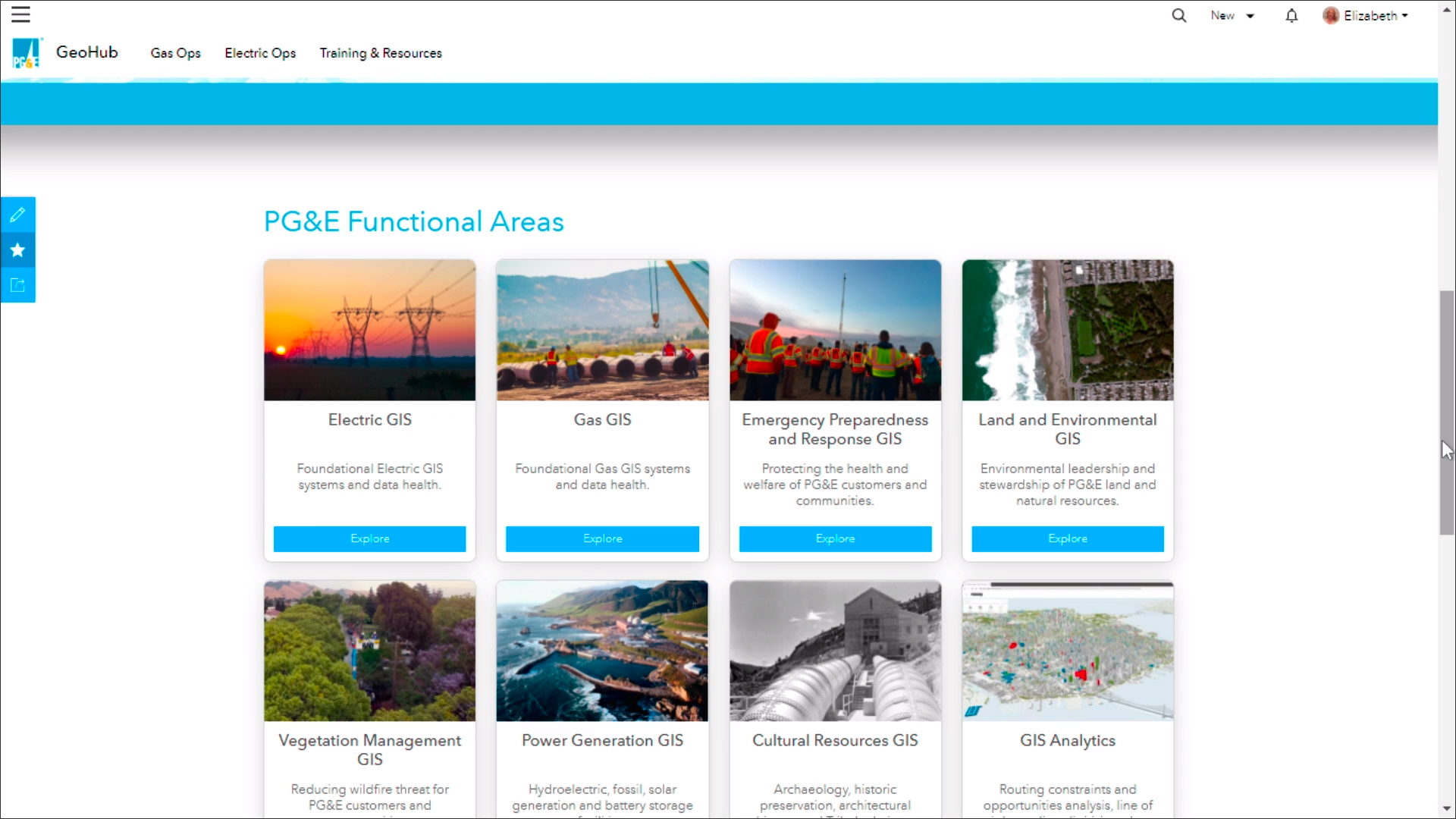Click the GIS Analytics 3D map image
Image resolution: width=1456 pixels, height=819 pixels.
[x=1068, y=651]
